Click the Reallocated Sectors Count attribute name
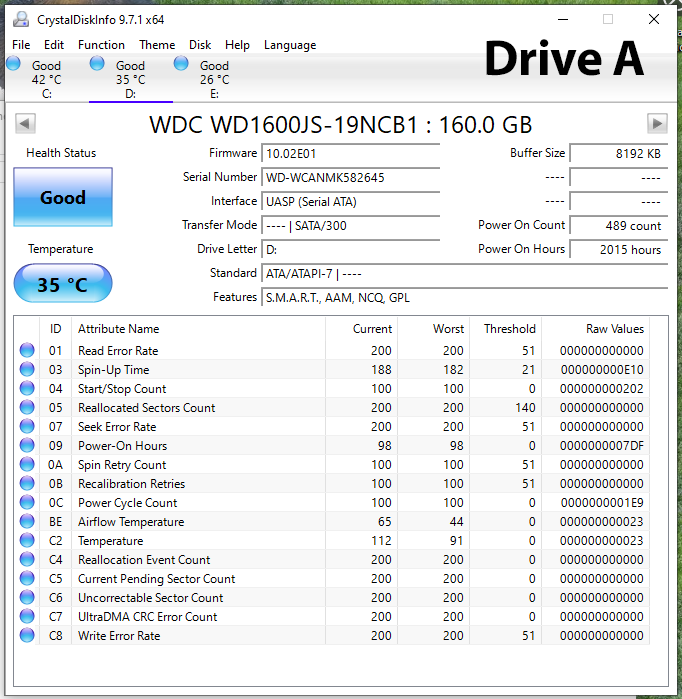Image resolution: width=682 pixels, height=699 pixels. click(147, 408)
